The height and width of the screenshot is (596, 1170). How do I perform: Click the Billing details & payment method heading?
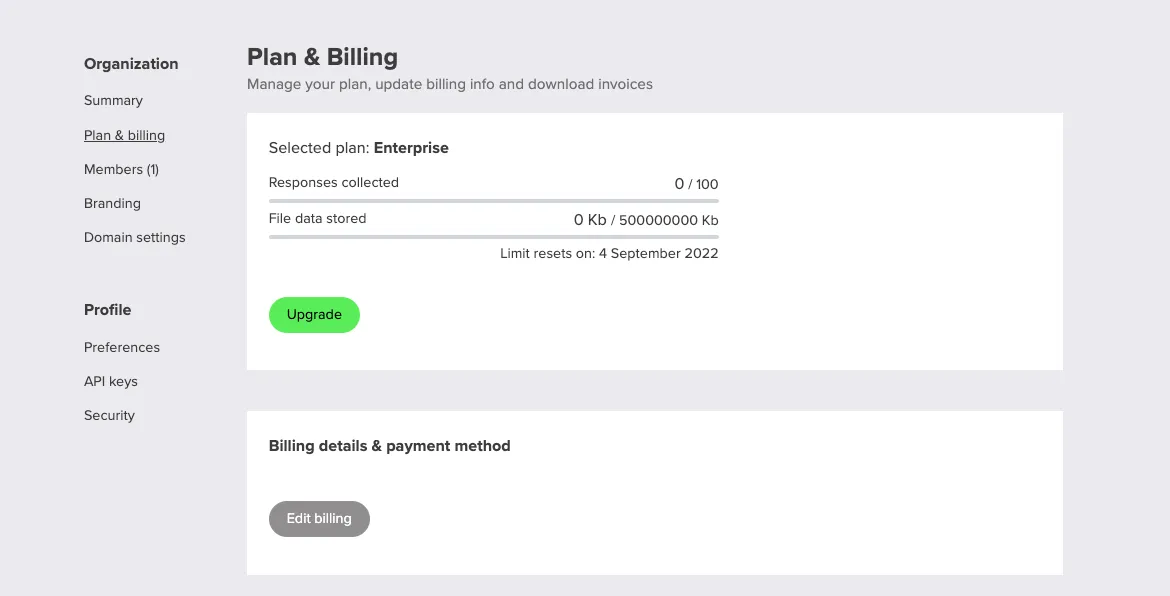[389, 445]
